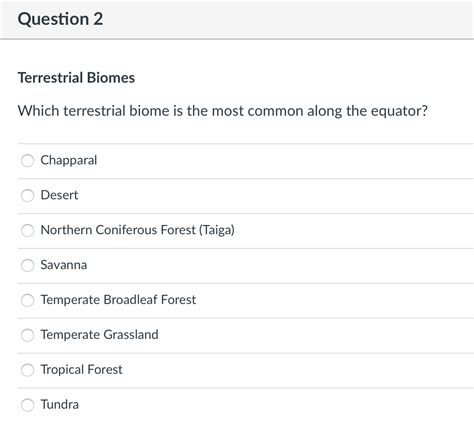Click the Temperate Grassland answer label
The width and height of the screenshot is (474, 428).
coord(99,335)
